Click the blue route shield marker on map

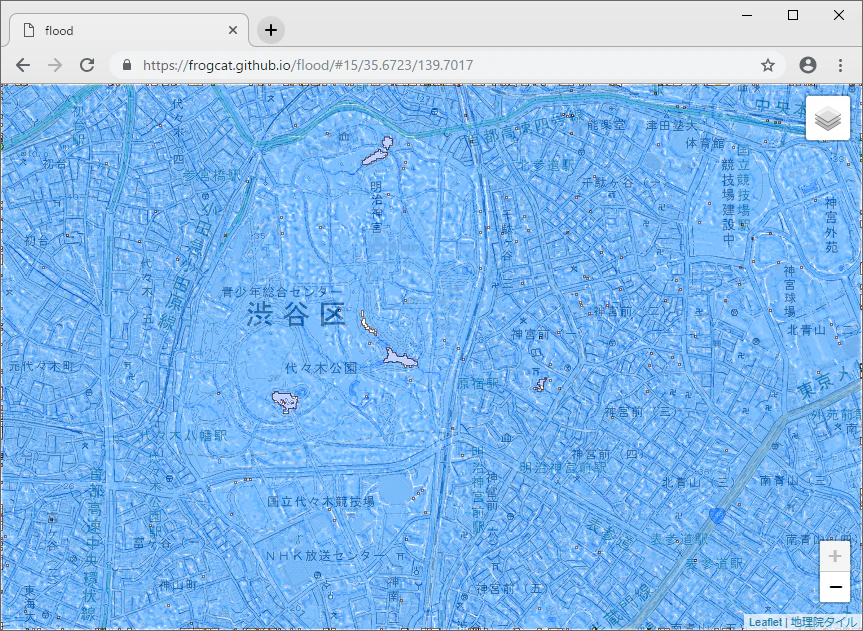tap(716, 516)
